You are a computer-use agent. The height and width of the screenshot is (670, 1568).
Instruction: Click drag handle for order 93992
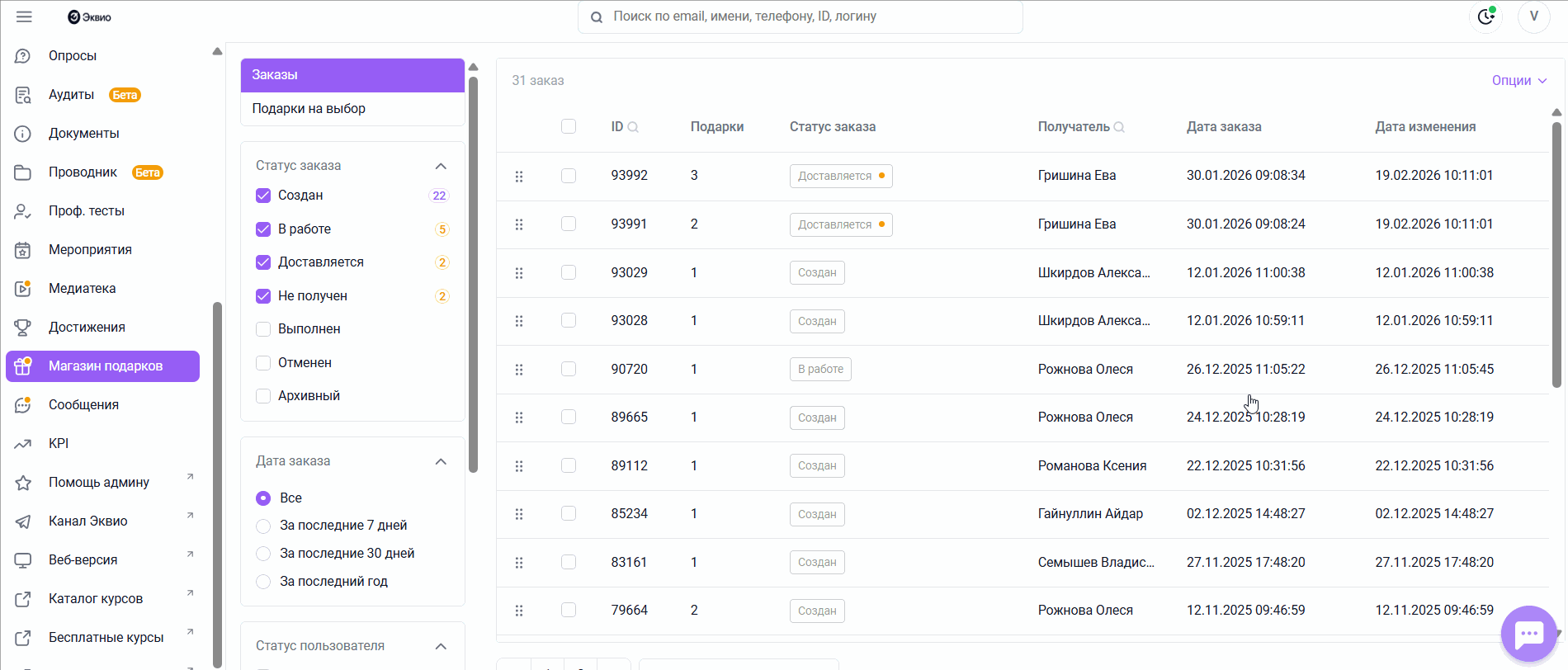pos(519,176)
